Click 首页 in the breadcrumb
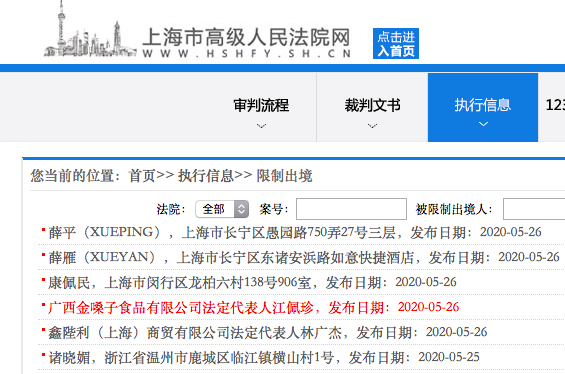This screenshot has width=565, height=374. (142, 176)
